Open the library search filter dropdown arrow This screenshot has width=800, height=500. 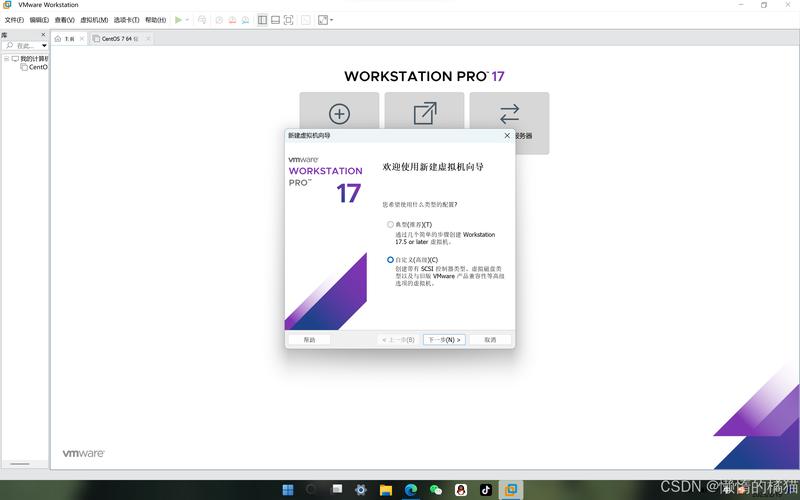pyautogui.click(x=44, y=46)
